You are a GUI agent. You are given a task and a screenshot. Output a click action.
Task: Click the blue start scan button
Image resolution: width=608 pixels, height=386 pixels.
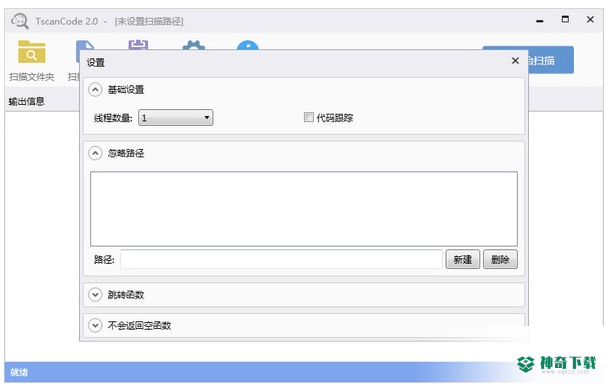tap(551, 60)
